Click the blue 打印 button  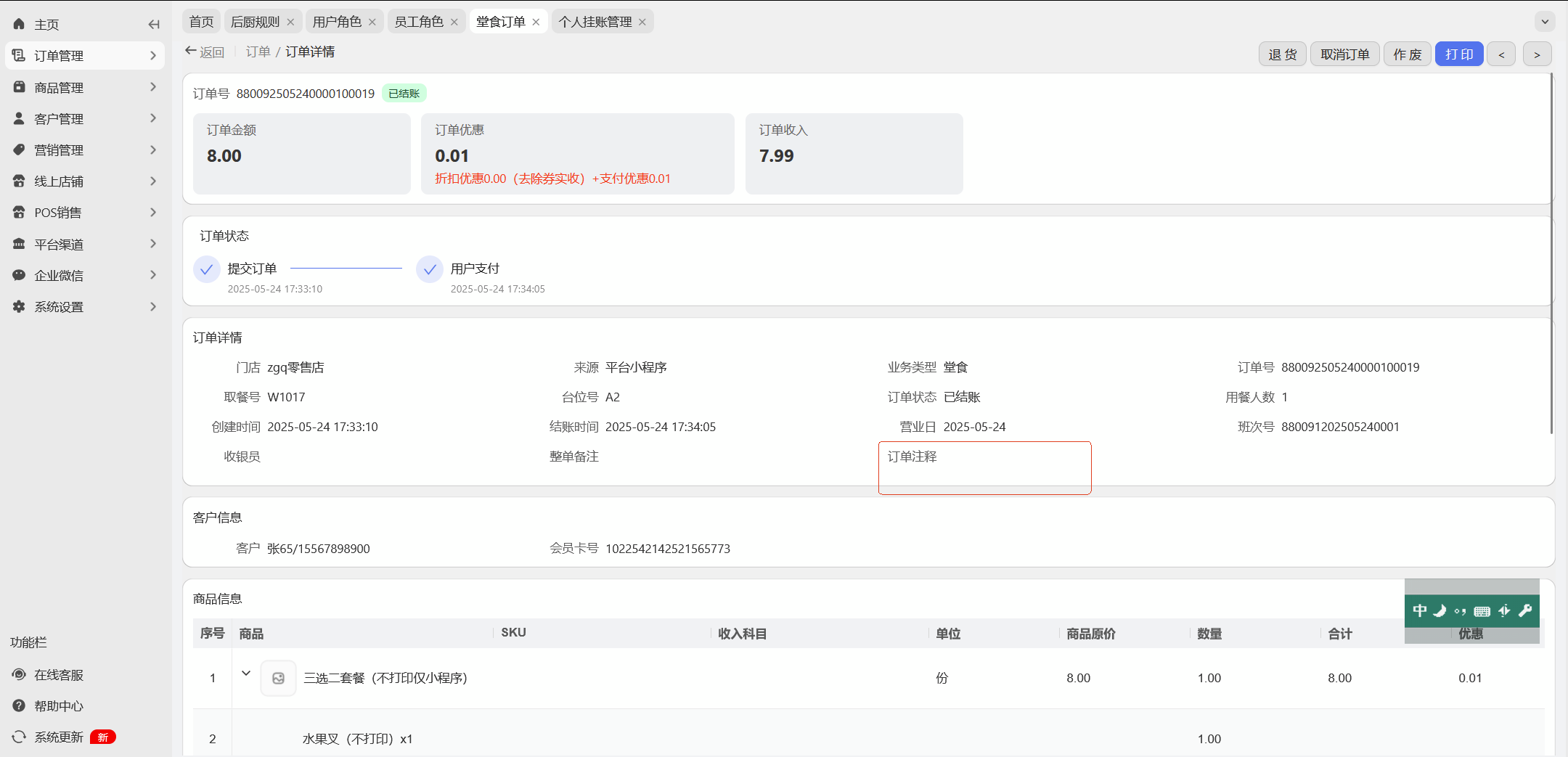pos(1459,54)
